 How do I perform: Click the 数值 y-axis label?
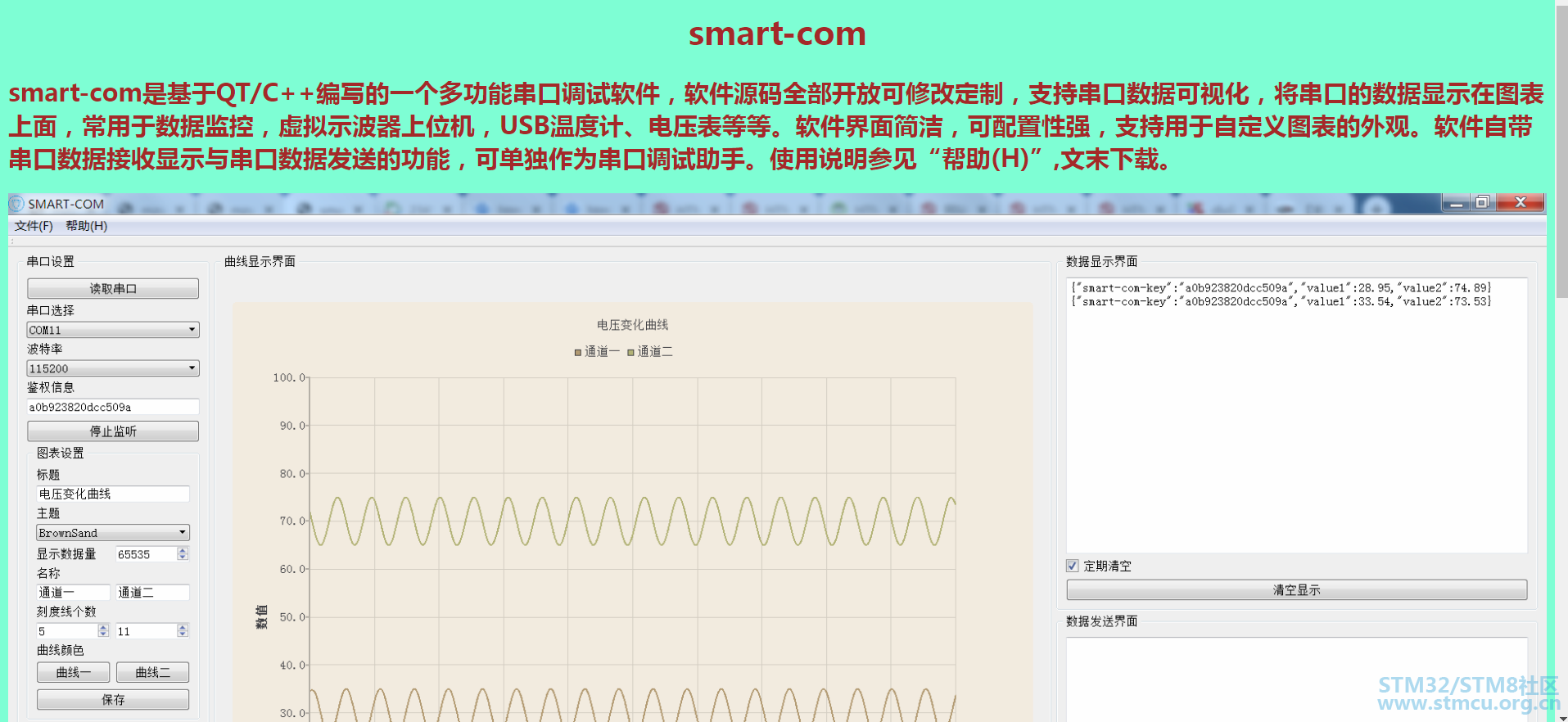262,616
